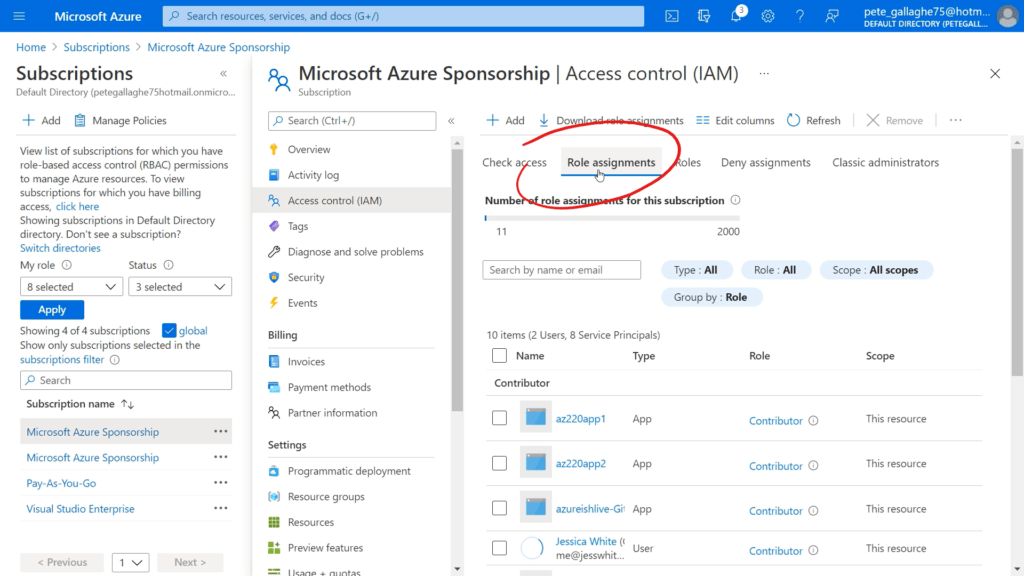Toggle the global subscriptions checkbox
This screenshot has height=576, width=1024.
(169, 330)
